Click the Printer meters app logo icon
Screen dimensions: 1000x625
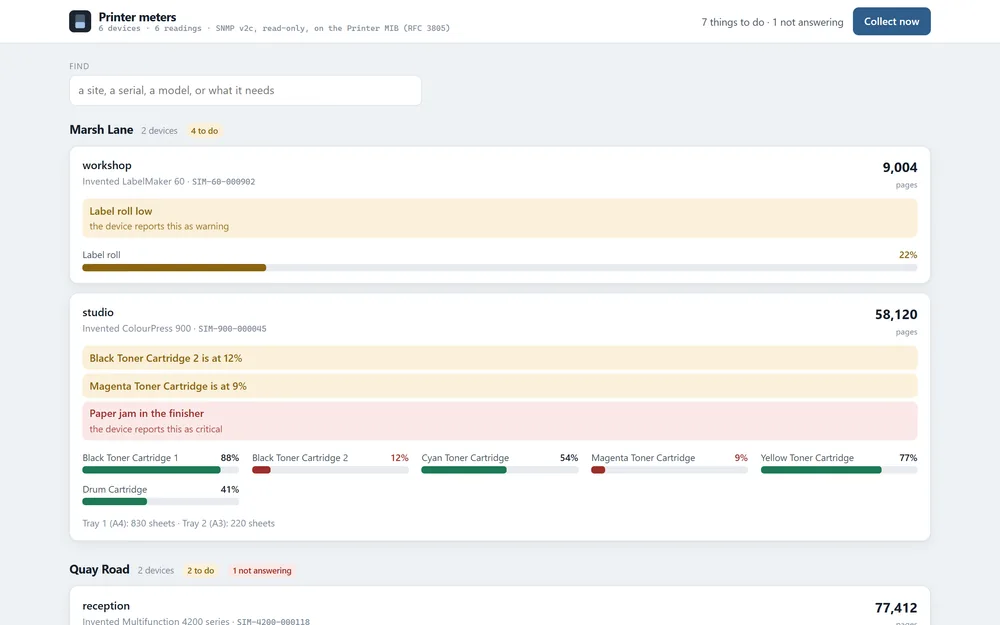(80, 22)
